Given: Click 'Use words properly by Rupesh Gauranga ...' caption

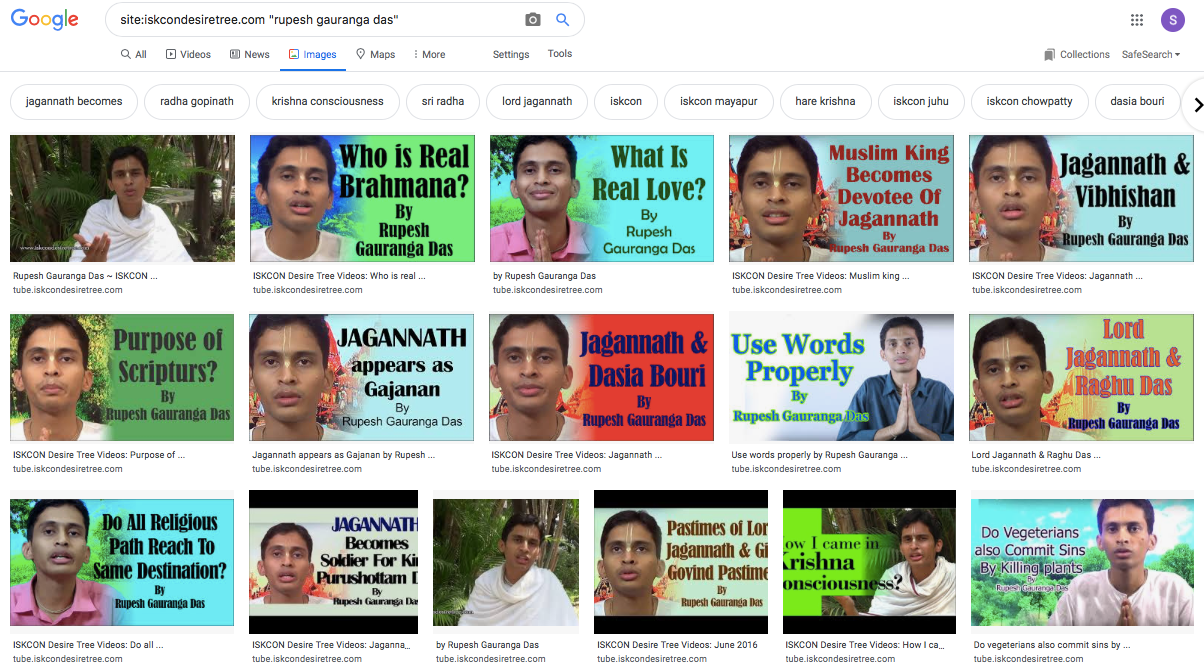Looking at the screenshot, I should (x=820, y=455).
